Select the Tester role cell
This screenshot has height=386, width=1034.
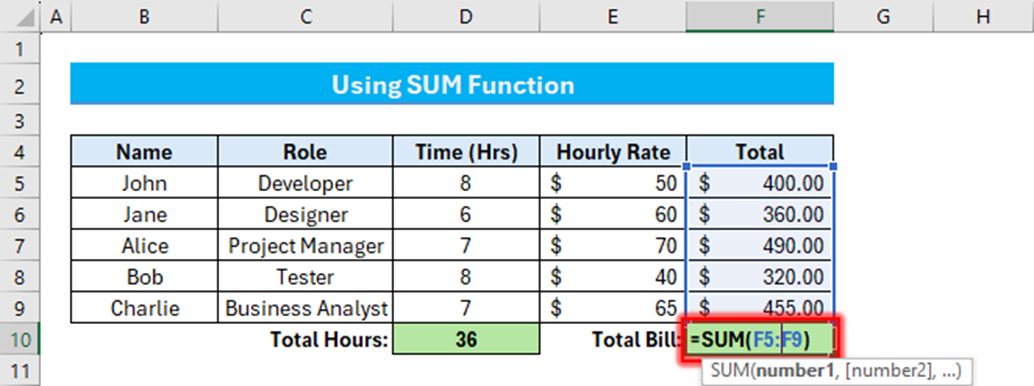[x=305, y=276]
